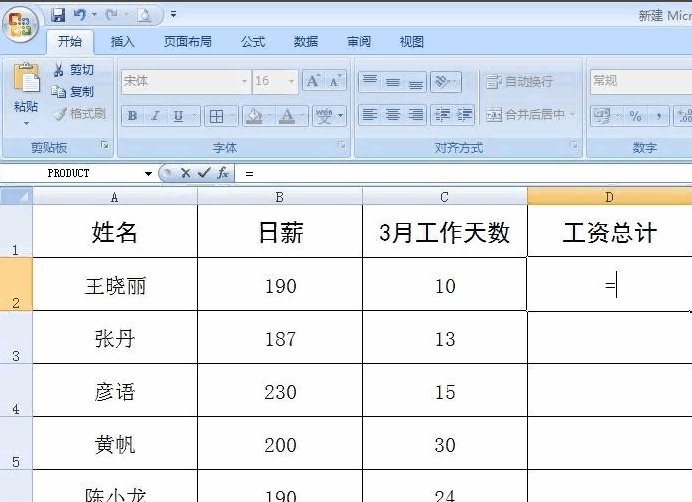Image resolution: width=692 pixels, height=502 pixels.
Task: Customize the Quick Access Toolbar dropdown
Action: pos(173,15)
